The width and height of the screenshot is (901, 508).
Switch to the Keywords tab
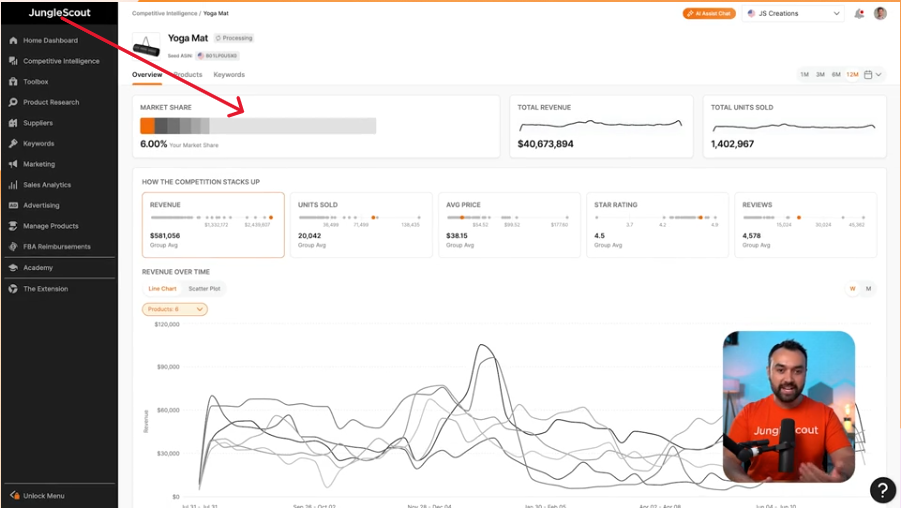(229, 75)
